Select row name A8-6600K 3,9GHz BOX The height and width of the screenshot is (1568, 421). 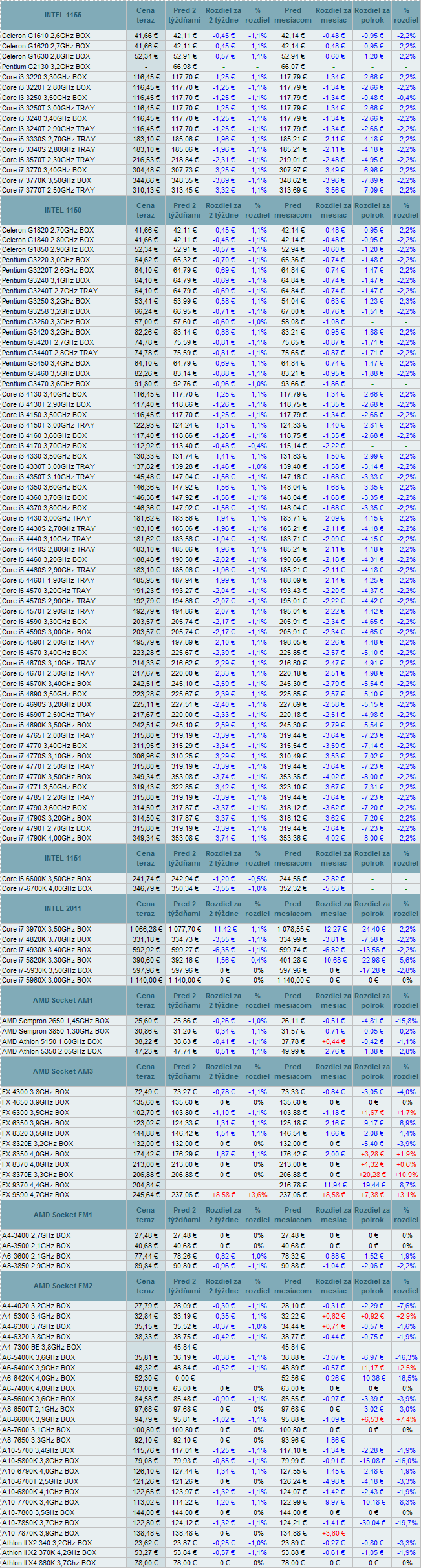point(39,1419)
